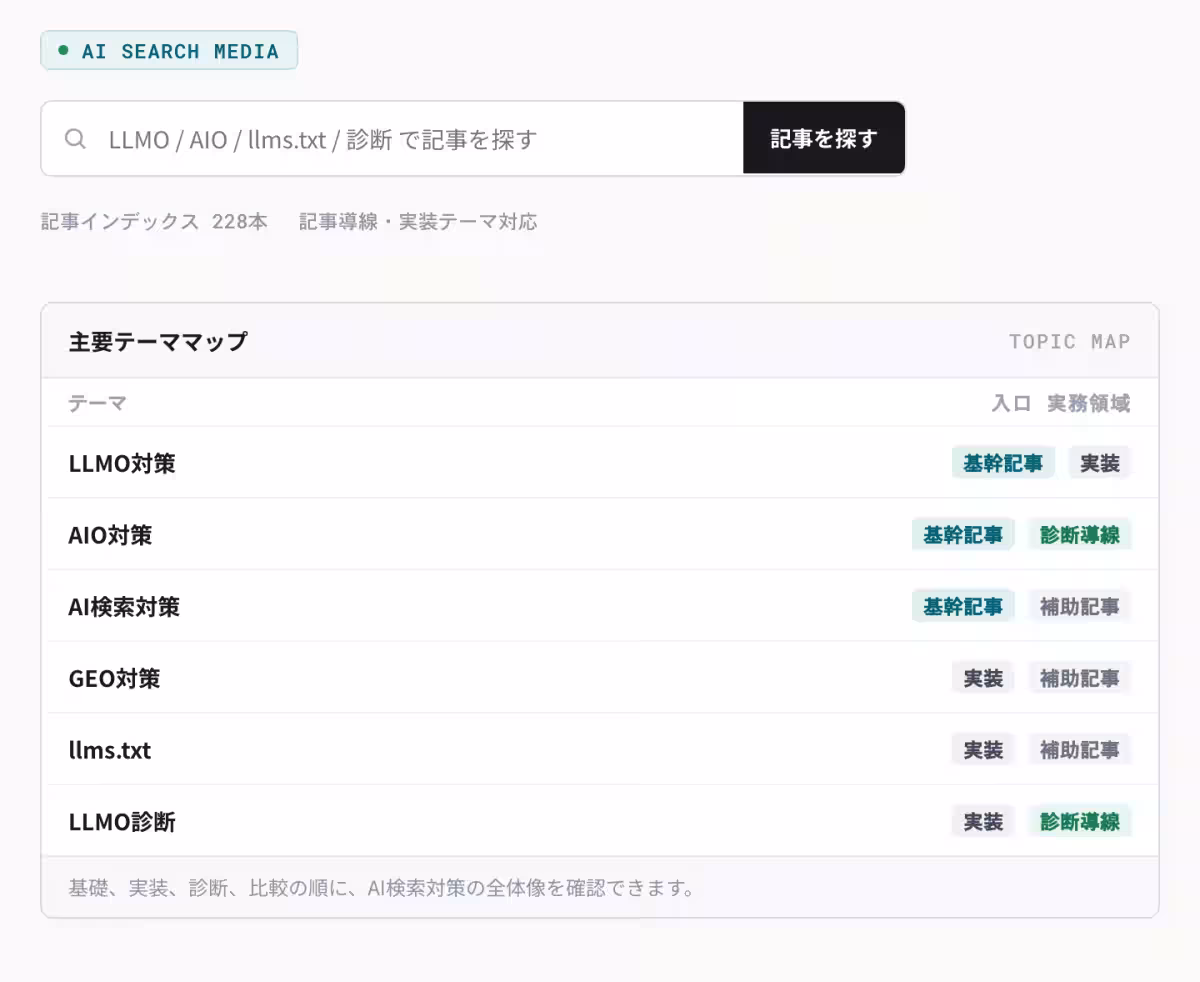1200x982 pixels.
Task: Open the llms.txt theme row
Action: click(600, 750)
